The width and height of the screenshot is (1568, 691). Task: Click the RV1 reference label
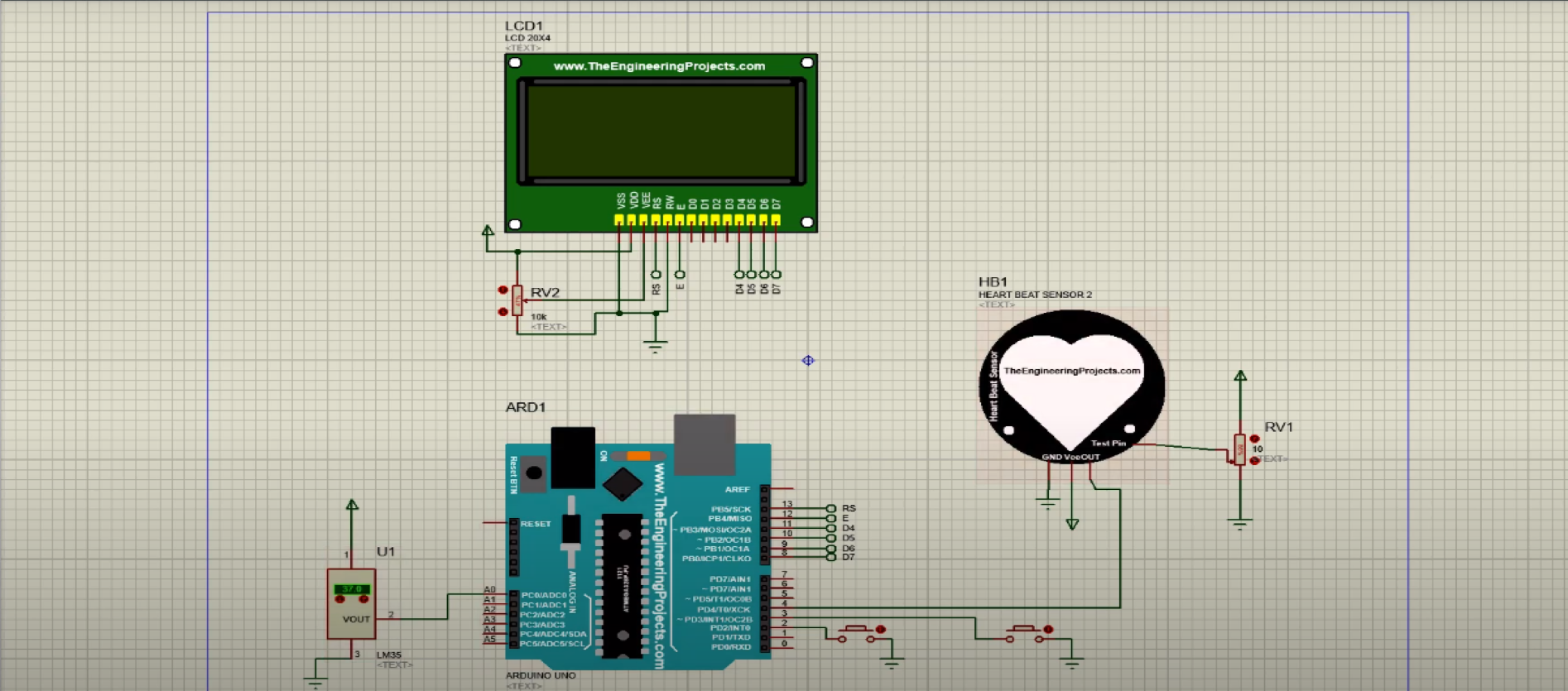click(x=1278, y=427)
